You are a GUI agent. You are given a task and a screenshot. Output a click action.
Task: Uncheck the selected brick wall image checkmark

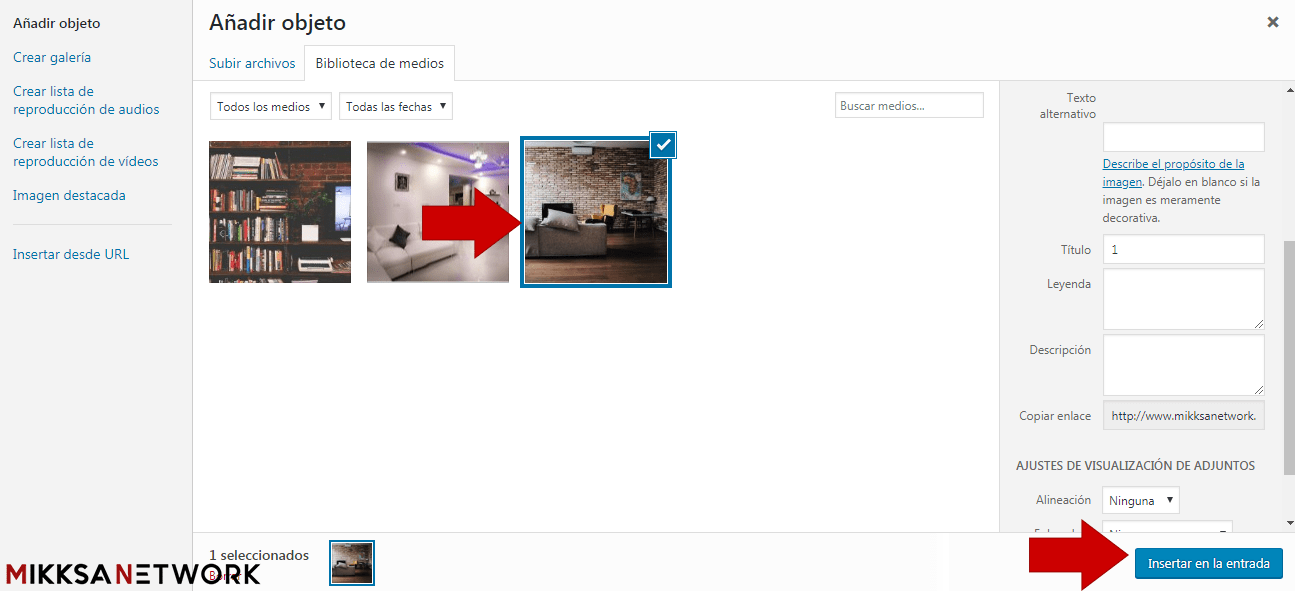coord(663,145)
